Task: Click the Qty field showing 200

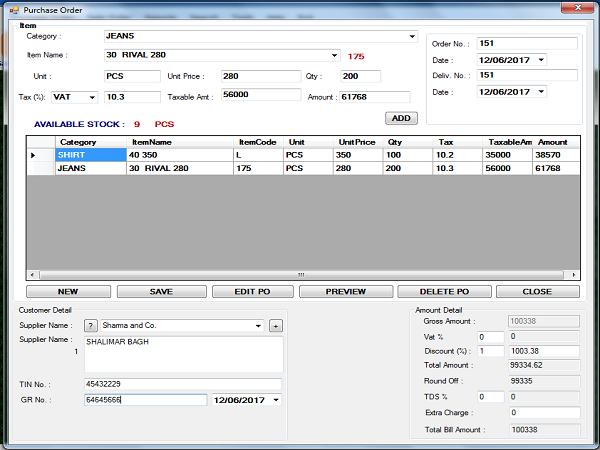Action: coord(360,76)
